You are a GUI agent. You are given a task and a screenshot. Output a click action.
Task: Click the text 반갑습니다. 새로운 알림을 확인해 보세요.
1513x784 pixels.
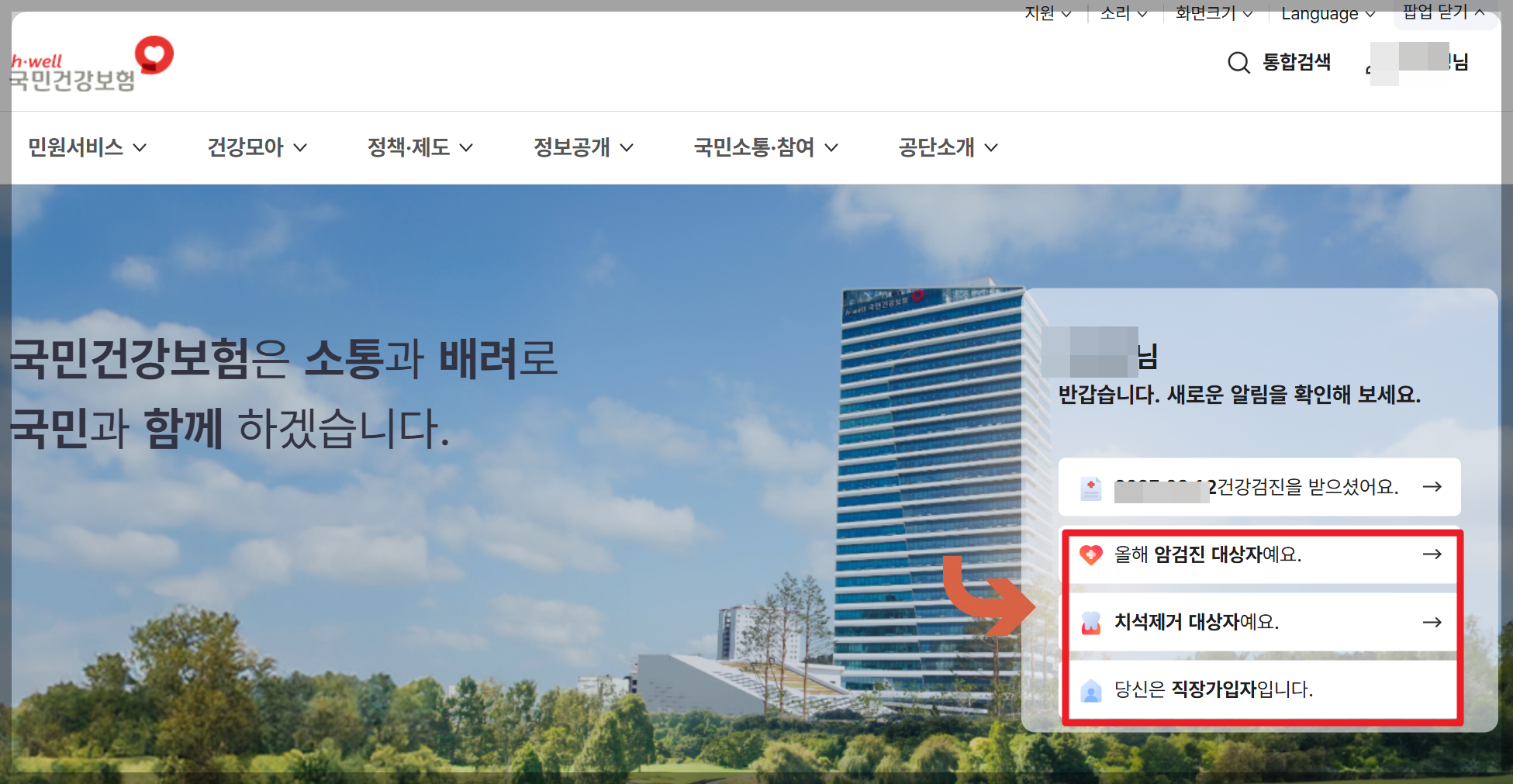1239,395
